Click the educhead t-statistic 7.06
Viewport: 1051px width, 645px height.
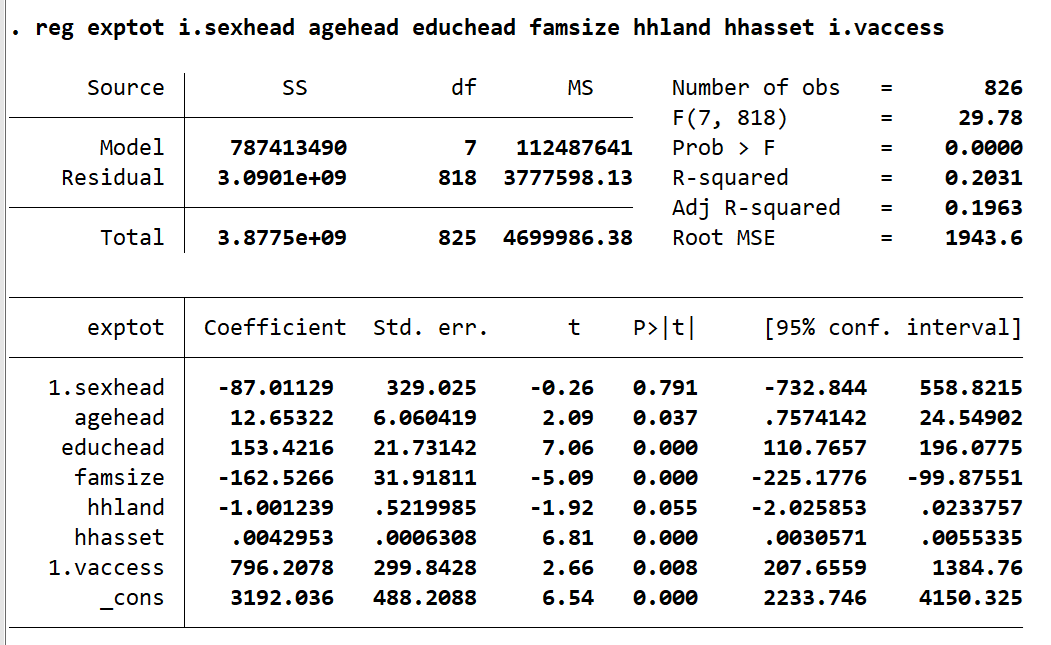[x=574, y=448]
